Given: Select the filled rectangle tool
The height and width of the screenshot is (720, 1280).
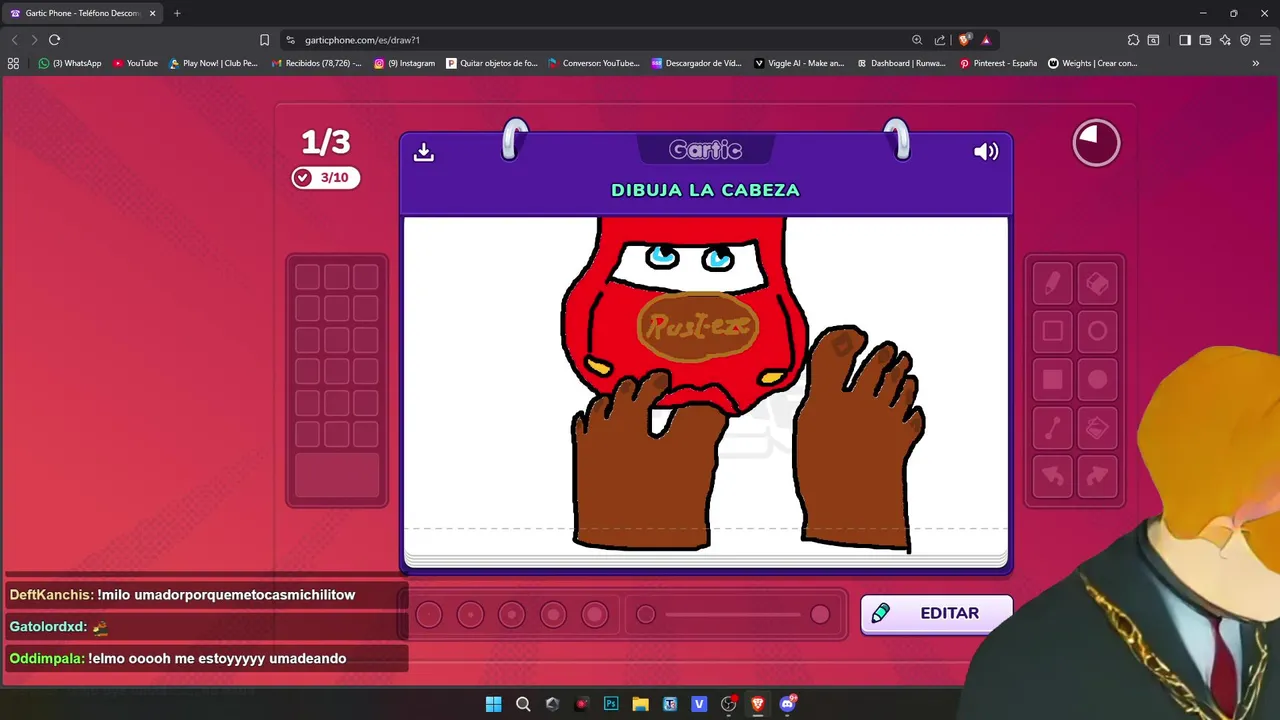Looking at the screenshot, I should (x=1052, y=379).
